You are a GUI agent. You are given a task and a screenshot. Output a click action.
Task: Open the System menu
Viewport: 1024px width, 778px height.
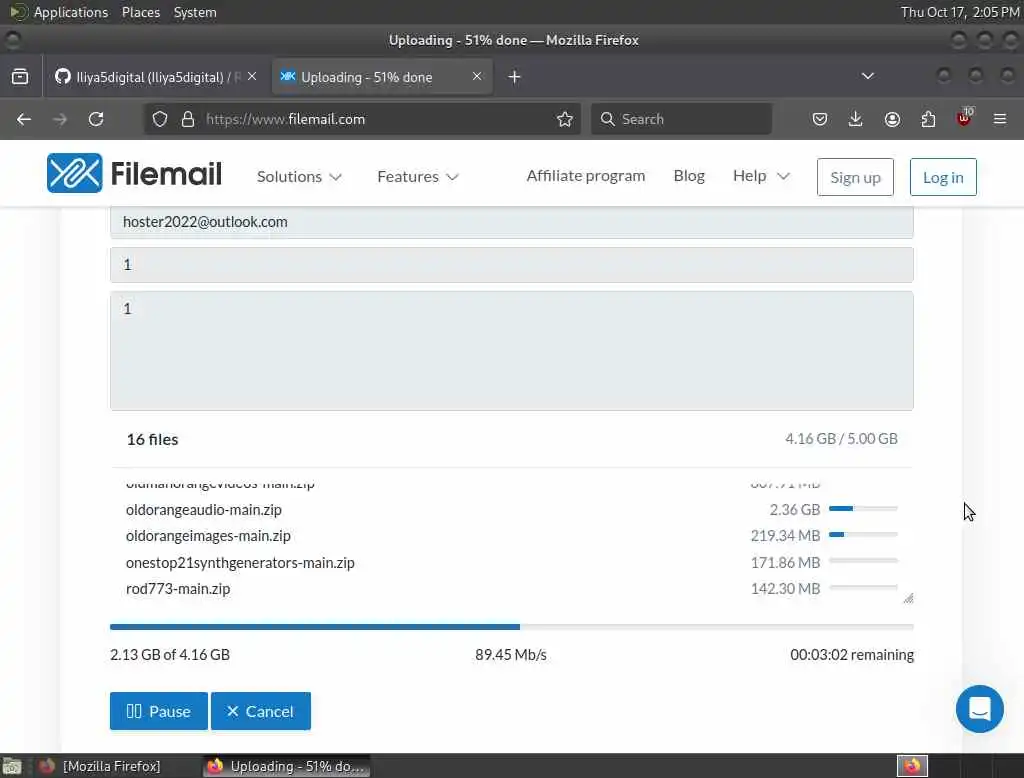tap(195, 12)
